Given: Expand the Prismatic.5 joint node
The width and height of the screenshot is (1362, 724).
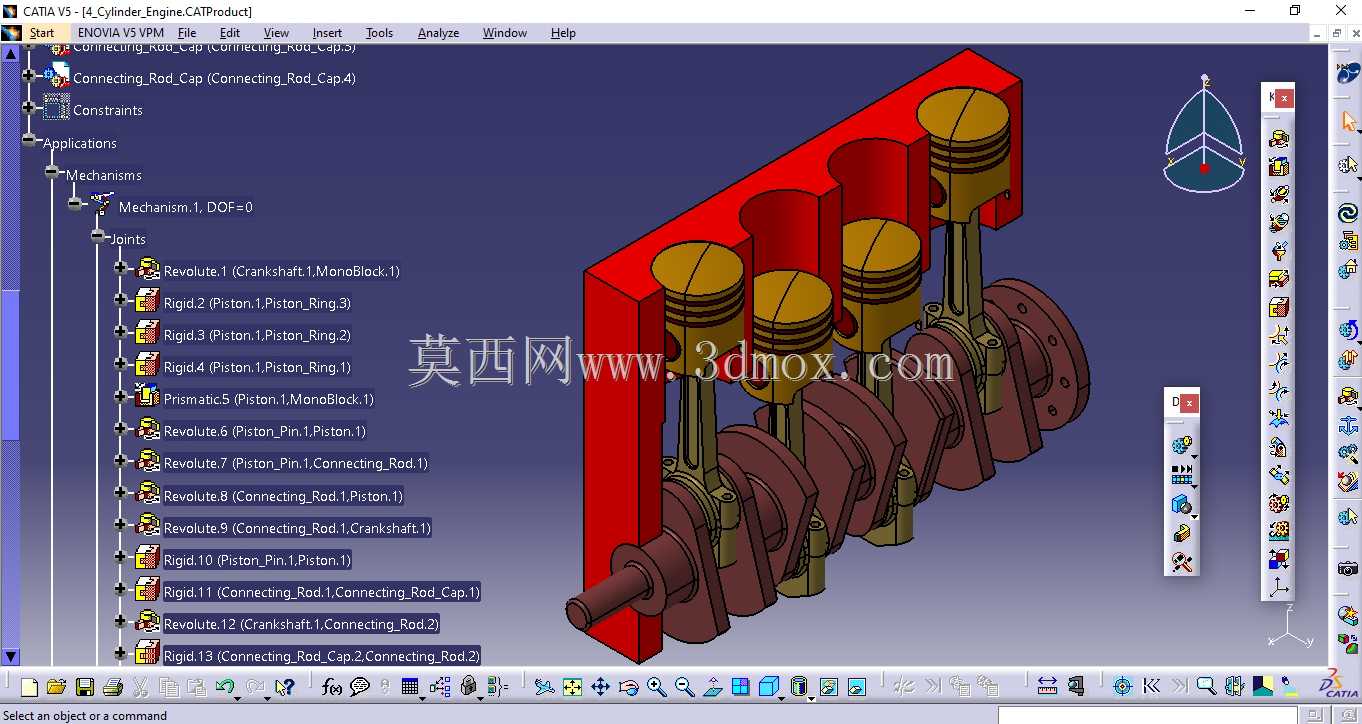Looking at the screenshot, I should [x=121, y=396].
